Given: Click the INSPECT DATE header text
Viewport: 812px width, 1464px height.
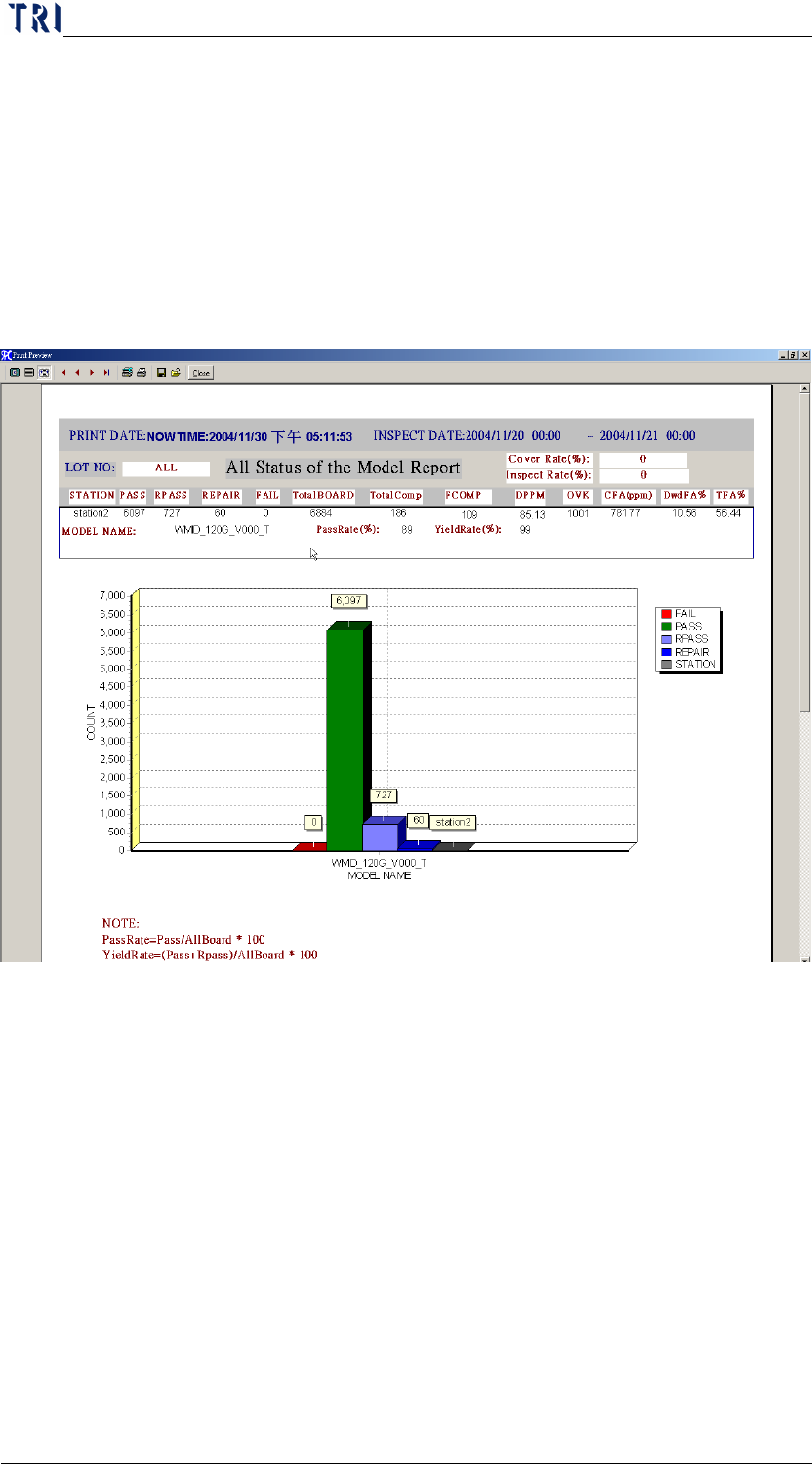Looking at the screenshot, I should click(535, 436).
